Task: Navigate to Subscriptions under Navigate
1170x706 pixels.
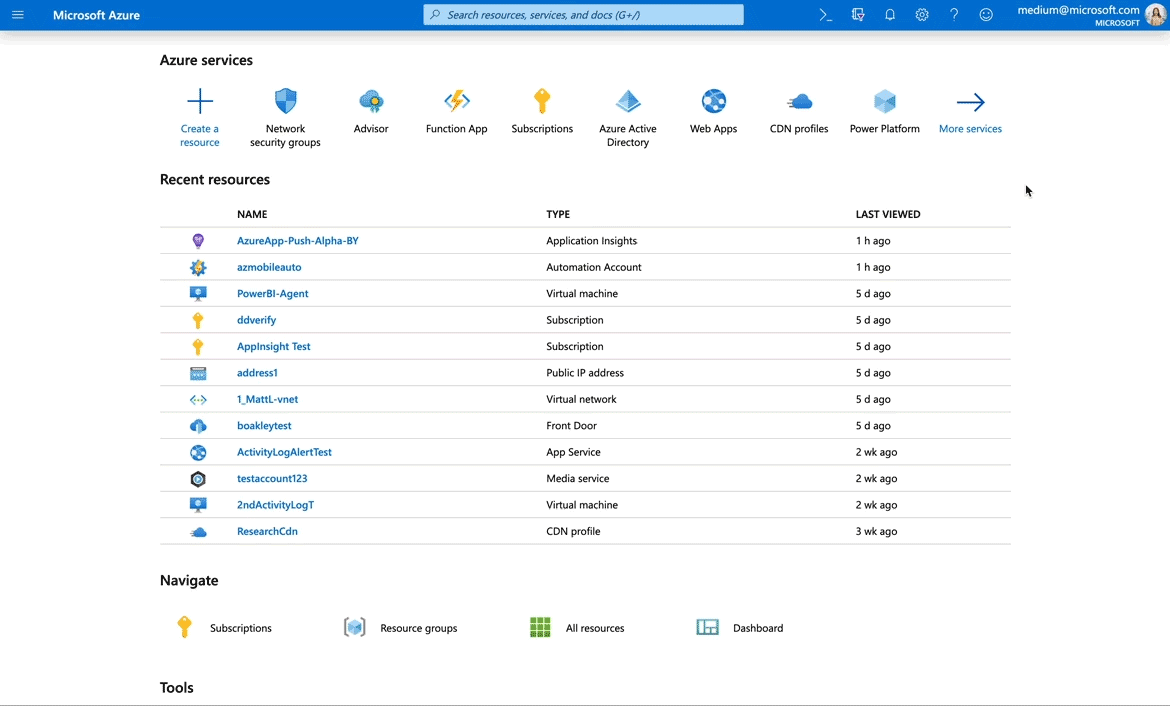Action: tap(241, 628)
